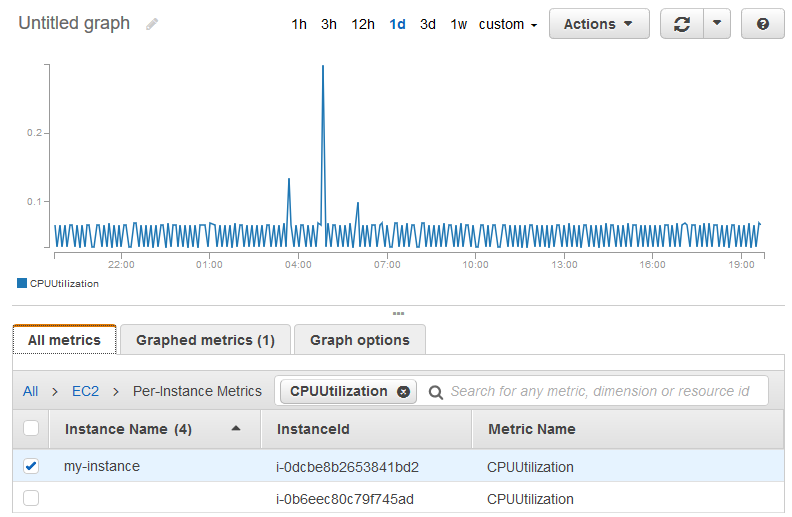Open the Actions dropdown menu
The width and height of the screenshot is (792, 517).
click(x=598, y=24)
